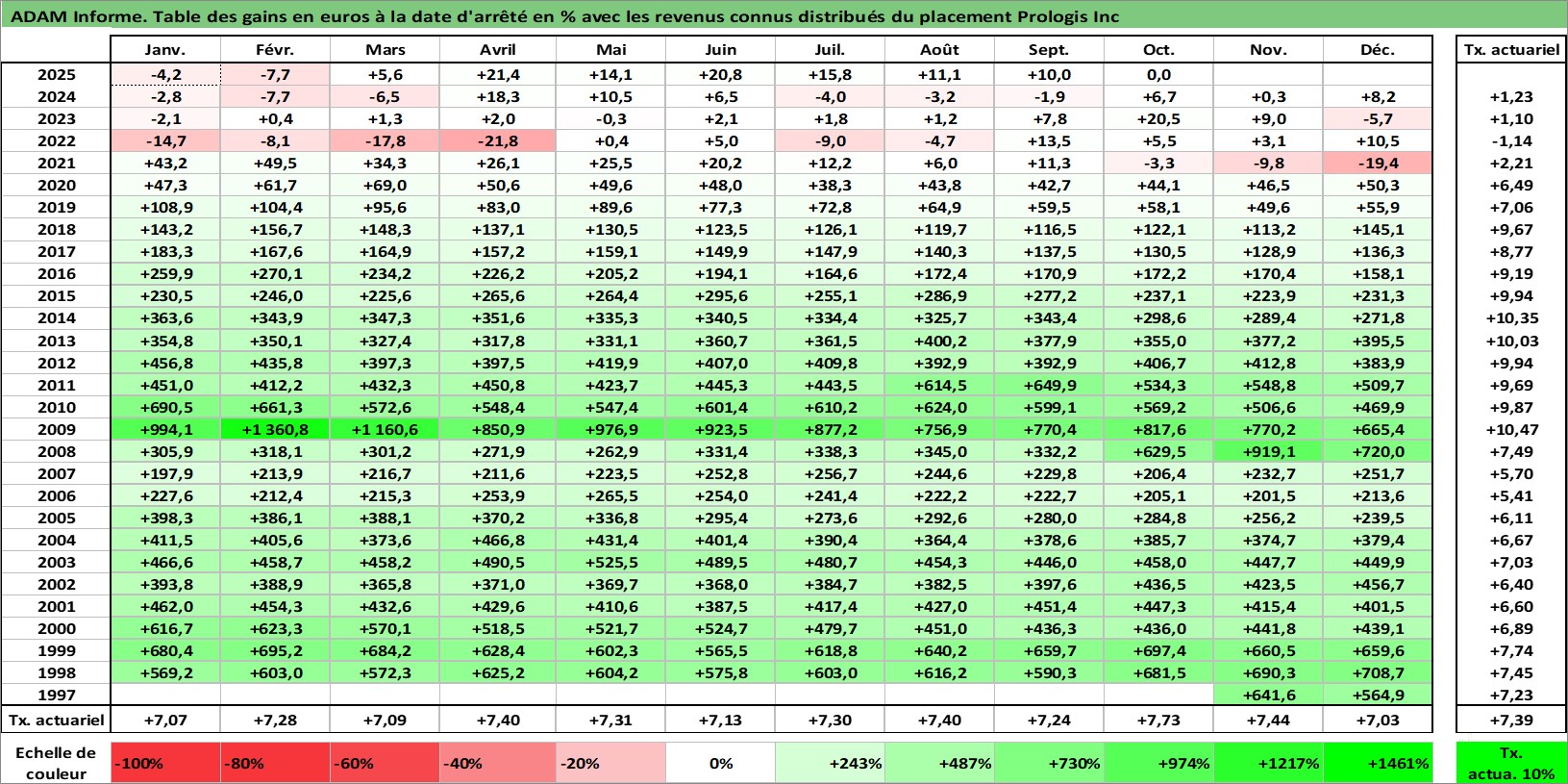Viewport: 1568px width, 784px height.
Task: Select the 'Avril' column header
Action: 498,50
